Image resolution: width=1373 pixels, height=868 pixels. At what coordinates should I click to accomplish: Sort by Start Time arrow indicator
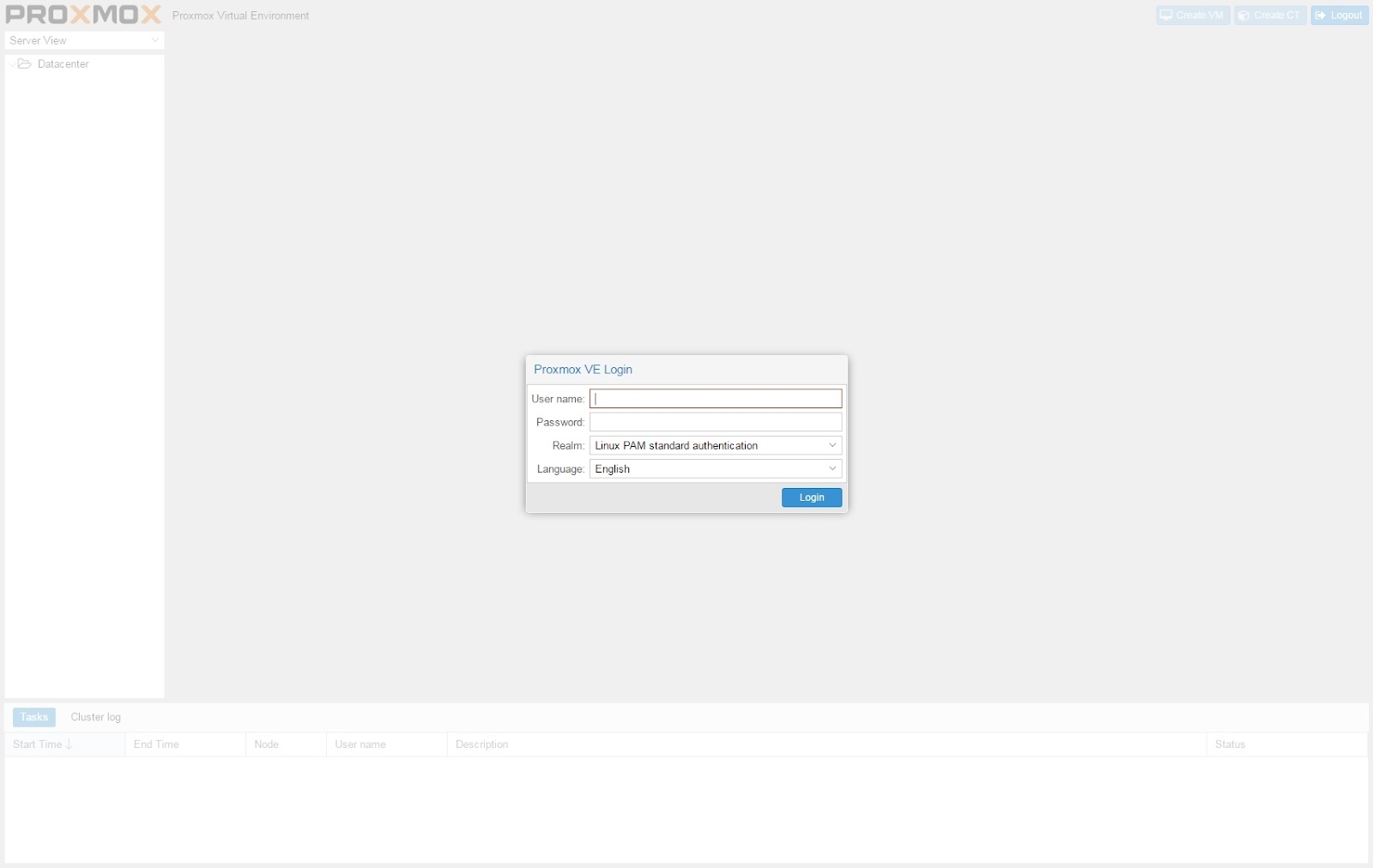pos(69,744)
